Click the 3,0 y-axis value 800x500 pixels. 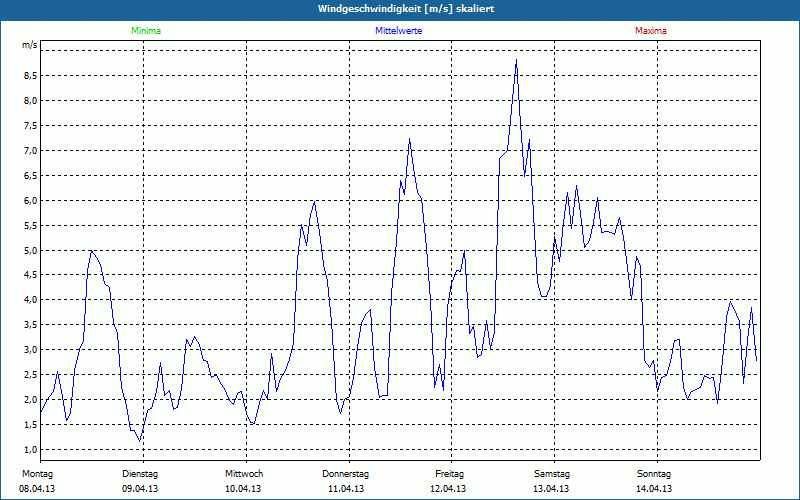tap(30, 349)
